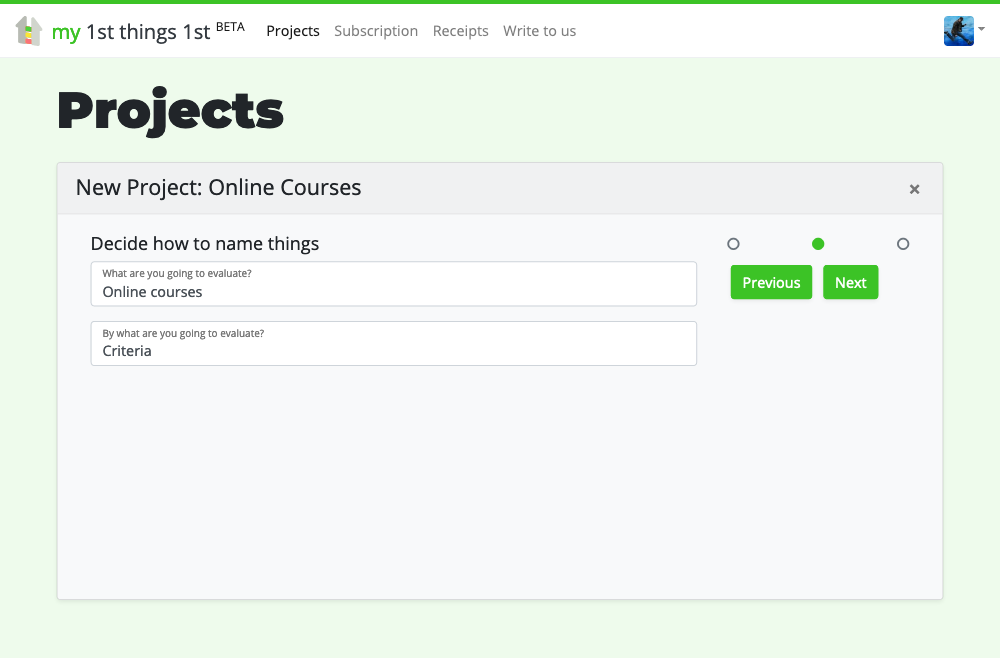Click the BETA label
The width and height of the screenshot is (1000, 658).
[x=230, y=27]
